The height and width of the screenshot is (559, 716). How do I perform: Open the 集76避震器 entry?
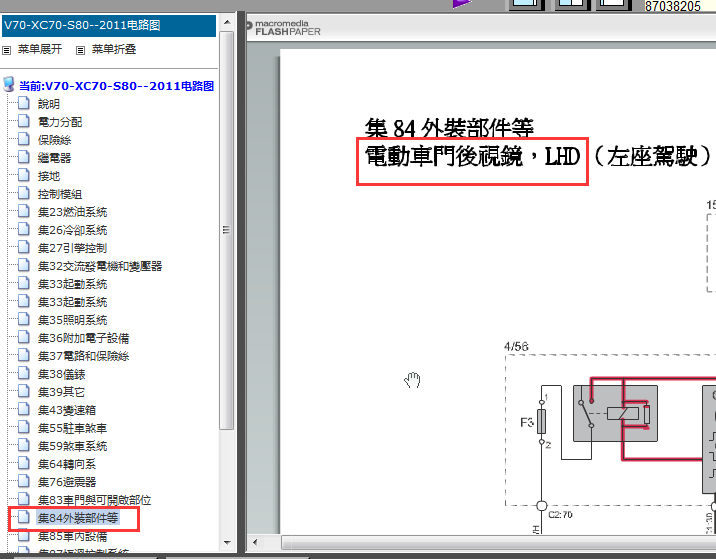[x=67, y=482]
